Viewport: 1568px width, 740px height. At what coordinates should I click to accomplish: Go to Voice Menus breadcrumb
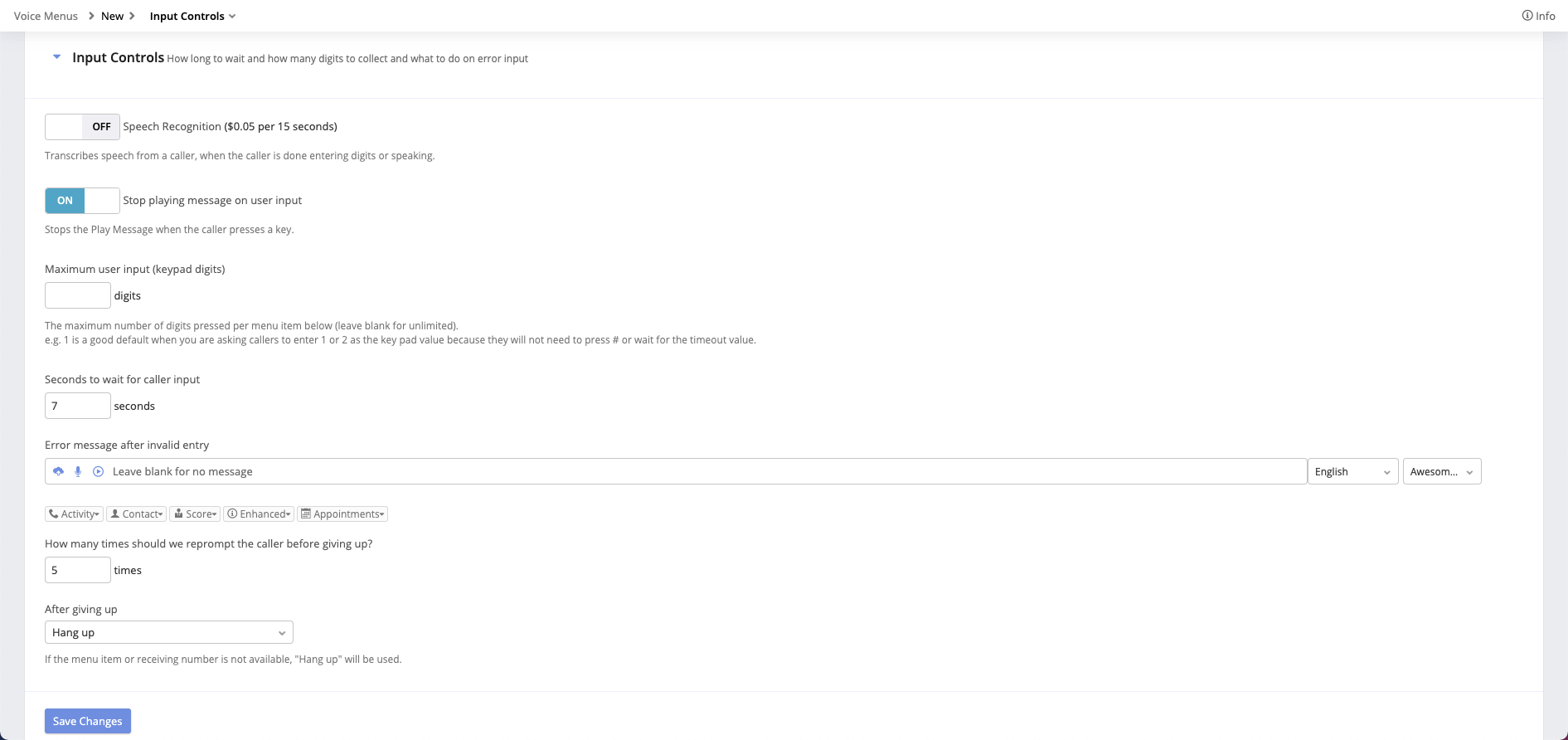[46, 16]
